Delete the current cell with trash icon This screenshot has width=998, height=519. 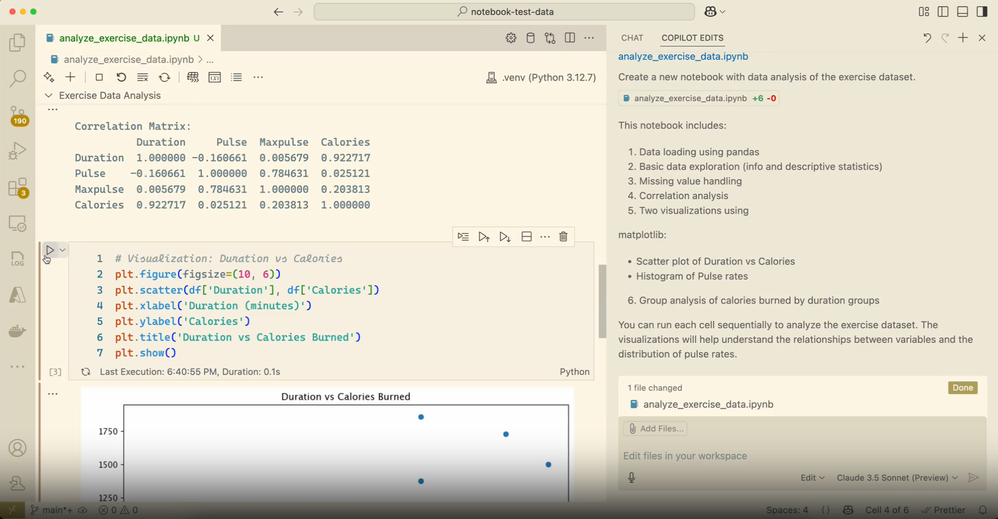pyautogui.click(x=563, y=237)
